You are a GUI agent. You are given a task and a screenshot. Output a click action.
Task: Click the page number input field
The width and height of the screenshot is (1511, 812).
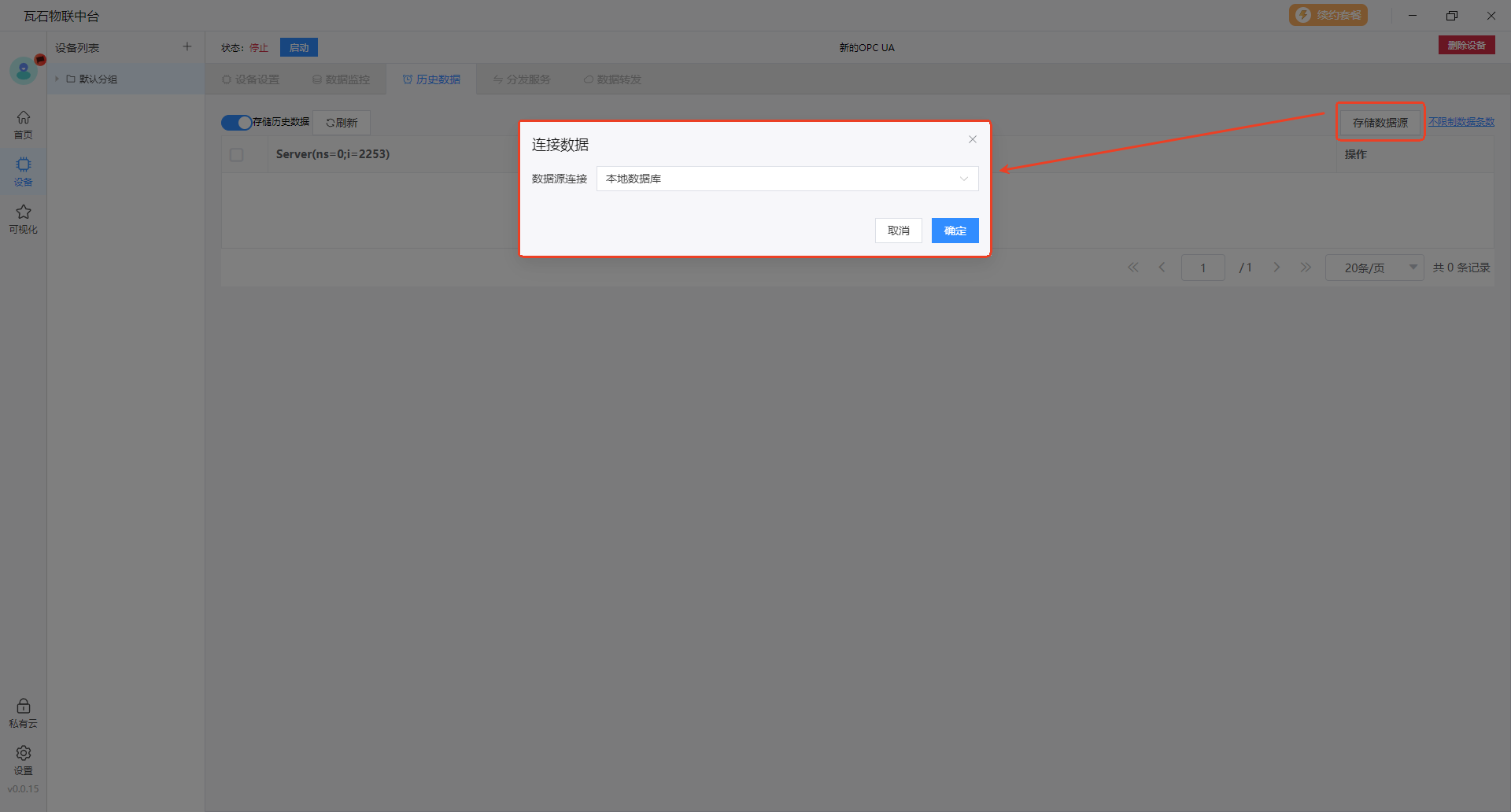[x=1203, y=268]
